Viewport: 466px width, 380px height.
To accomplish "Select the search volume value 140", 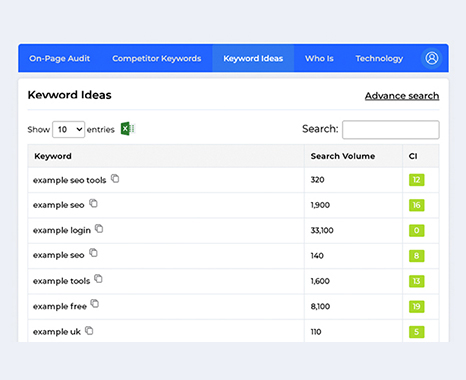I will [317, 256].
